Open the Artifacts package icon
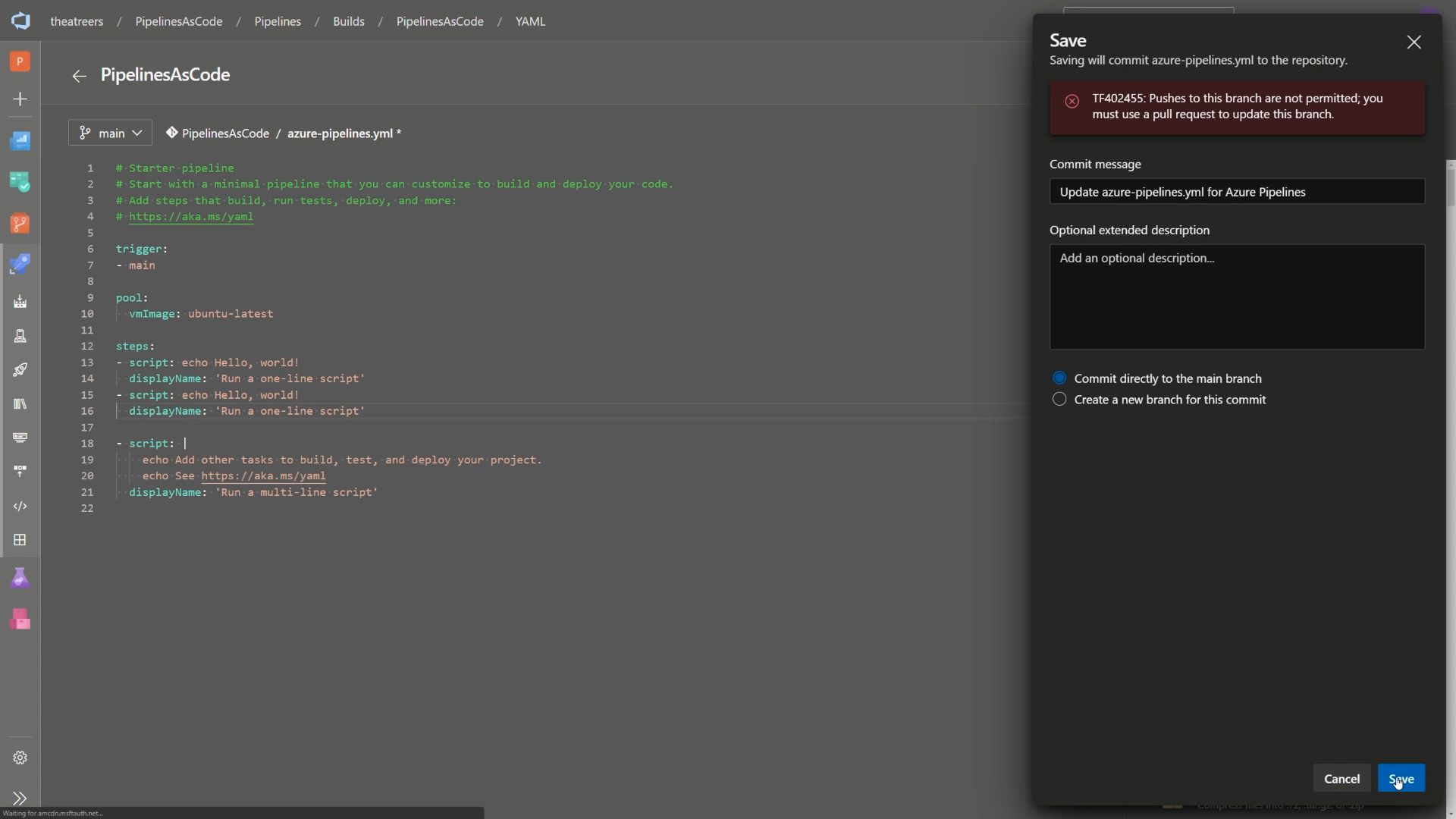The height and width of the screenshot is (819, 1456). pyautogui.click(x=20, y=619)
